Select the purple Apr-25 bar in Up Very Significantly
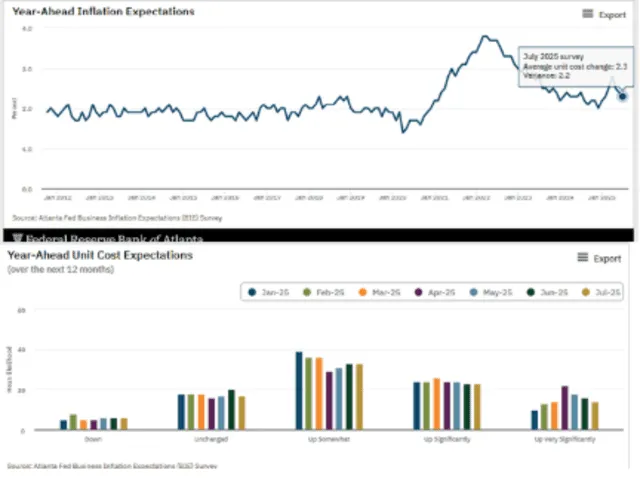640x478 pixels. 565,407
